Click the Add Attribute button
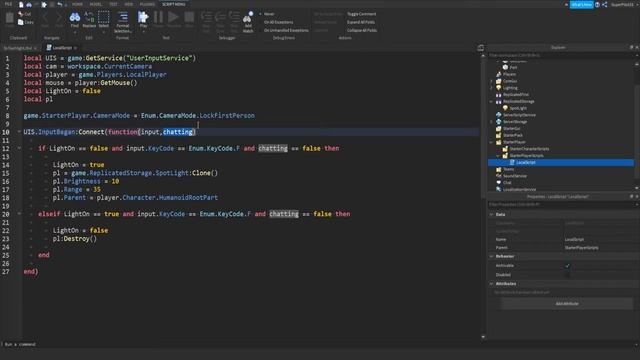Viewport: 640px width, 360px height. (567, 304)
